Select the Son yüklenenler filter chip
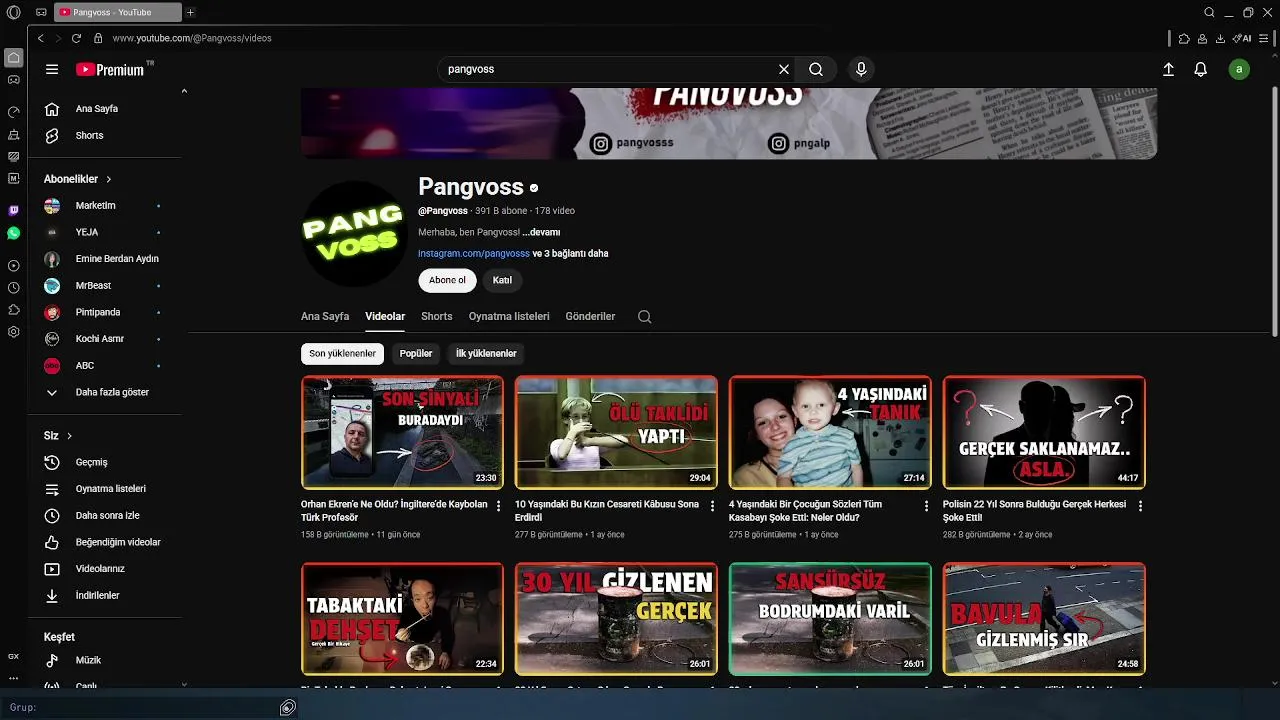The height and width of the screenshot is (720, 1280). (x=342, y=353)
